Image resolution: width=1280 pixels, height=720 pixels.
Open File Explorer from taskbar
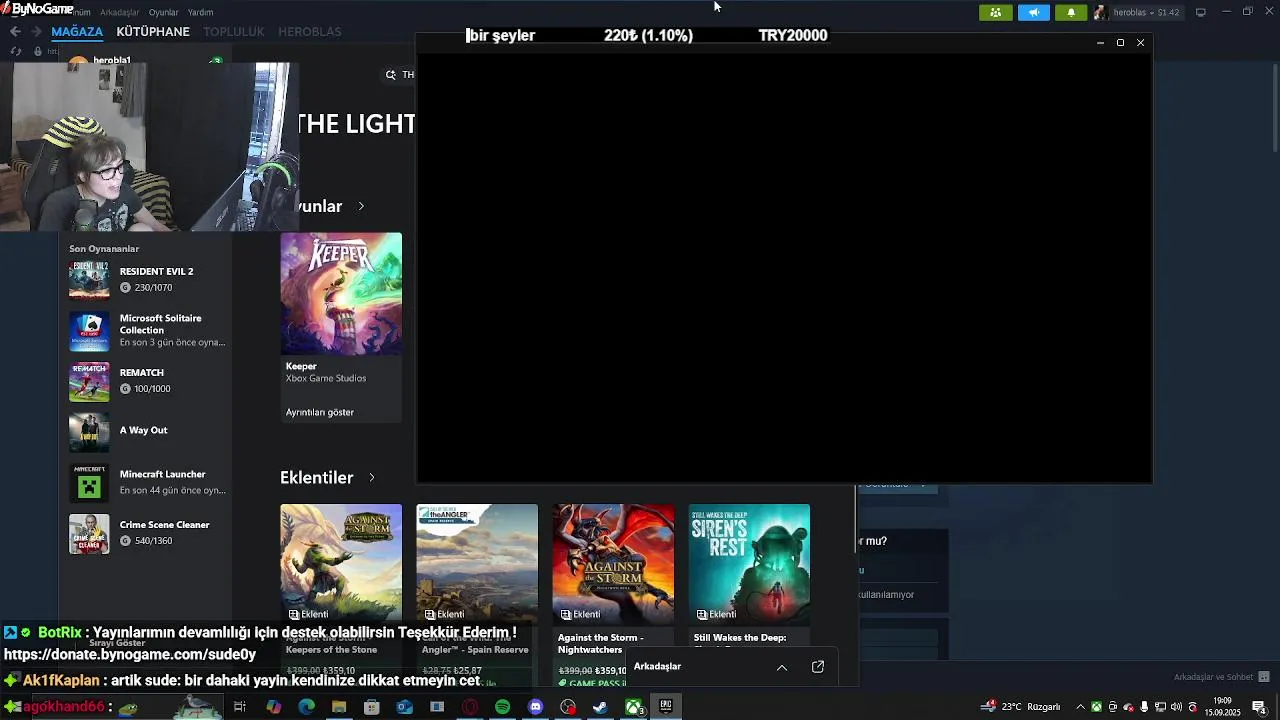[339, 707]
